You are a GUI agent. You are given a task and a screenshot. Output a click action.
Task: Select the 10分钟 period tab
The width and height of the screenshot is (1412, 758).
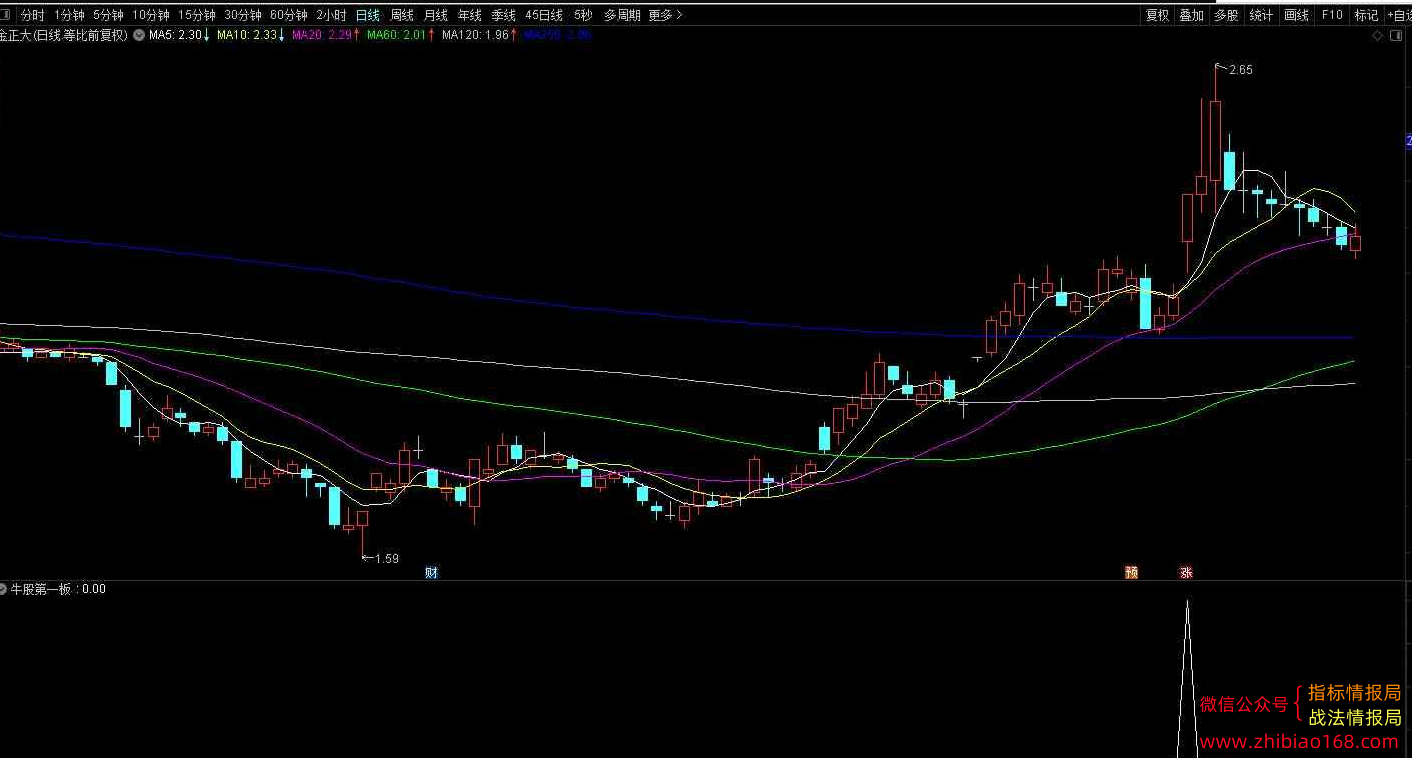(151, 15)
